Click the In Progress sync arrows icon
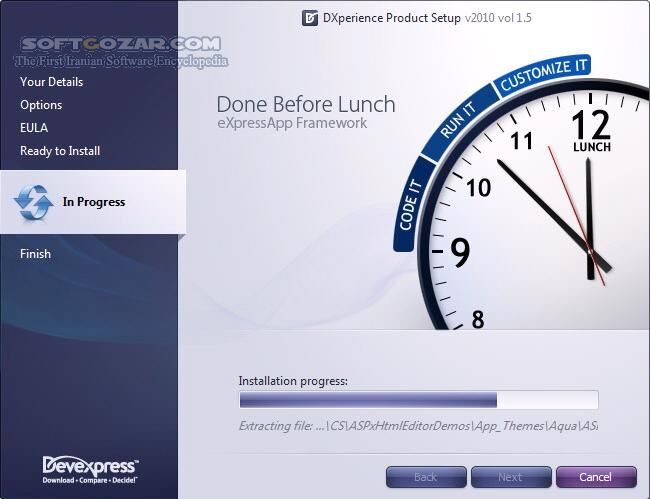 (33, 202)
